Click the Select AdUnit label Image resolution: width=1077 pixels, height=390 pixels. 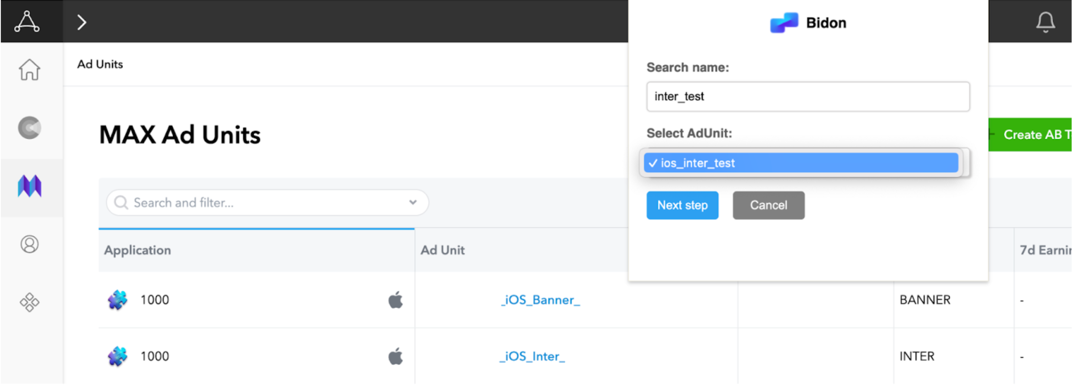690,133
